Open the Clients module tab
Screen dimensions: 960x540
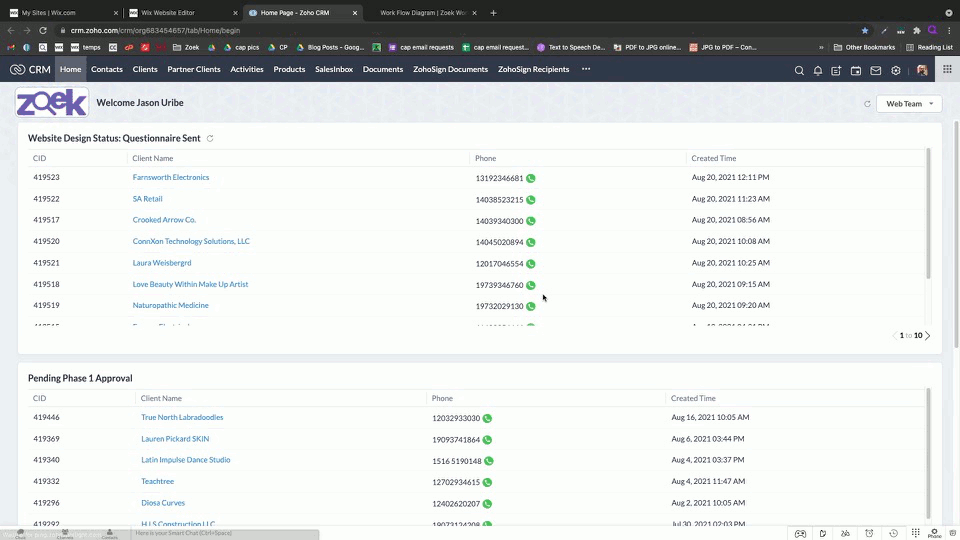click(145, 69)
